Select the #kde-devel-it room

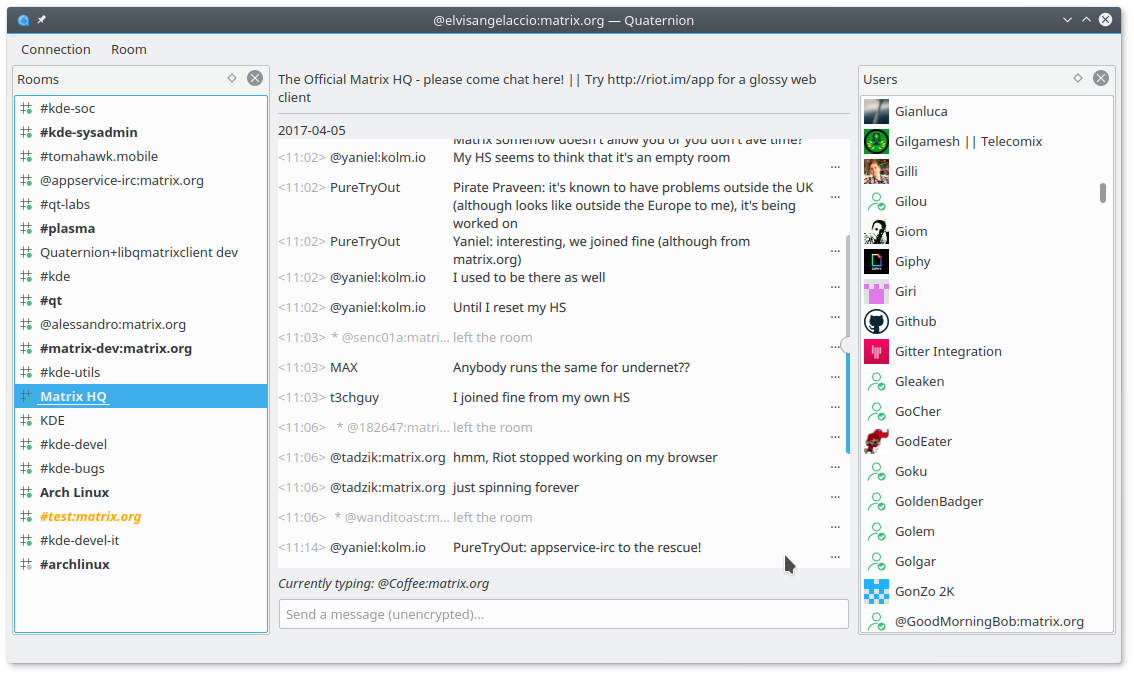coord(141,540)
